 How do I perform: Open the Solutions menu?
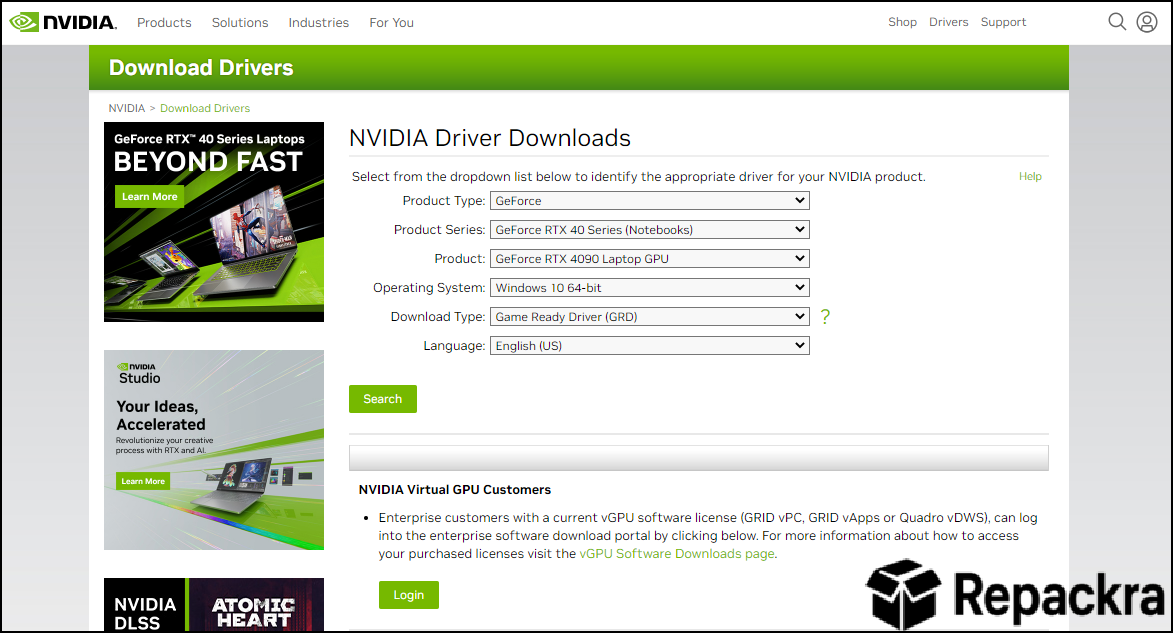click(x=239, y=22)
